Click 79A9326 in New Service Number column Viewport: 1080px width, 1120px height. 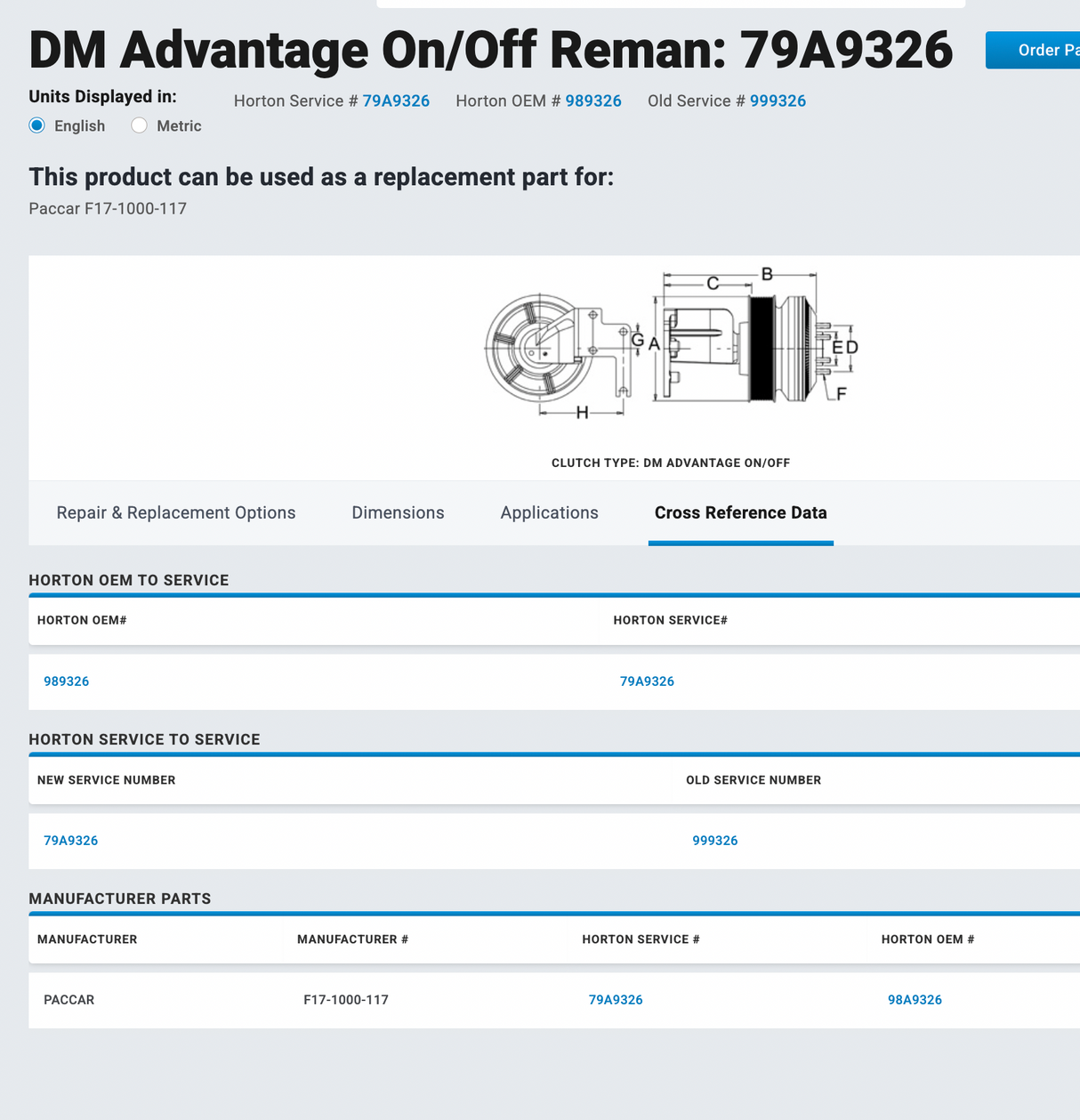[70, 841]
